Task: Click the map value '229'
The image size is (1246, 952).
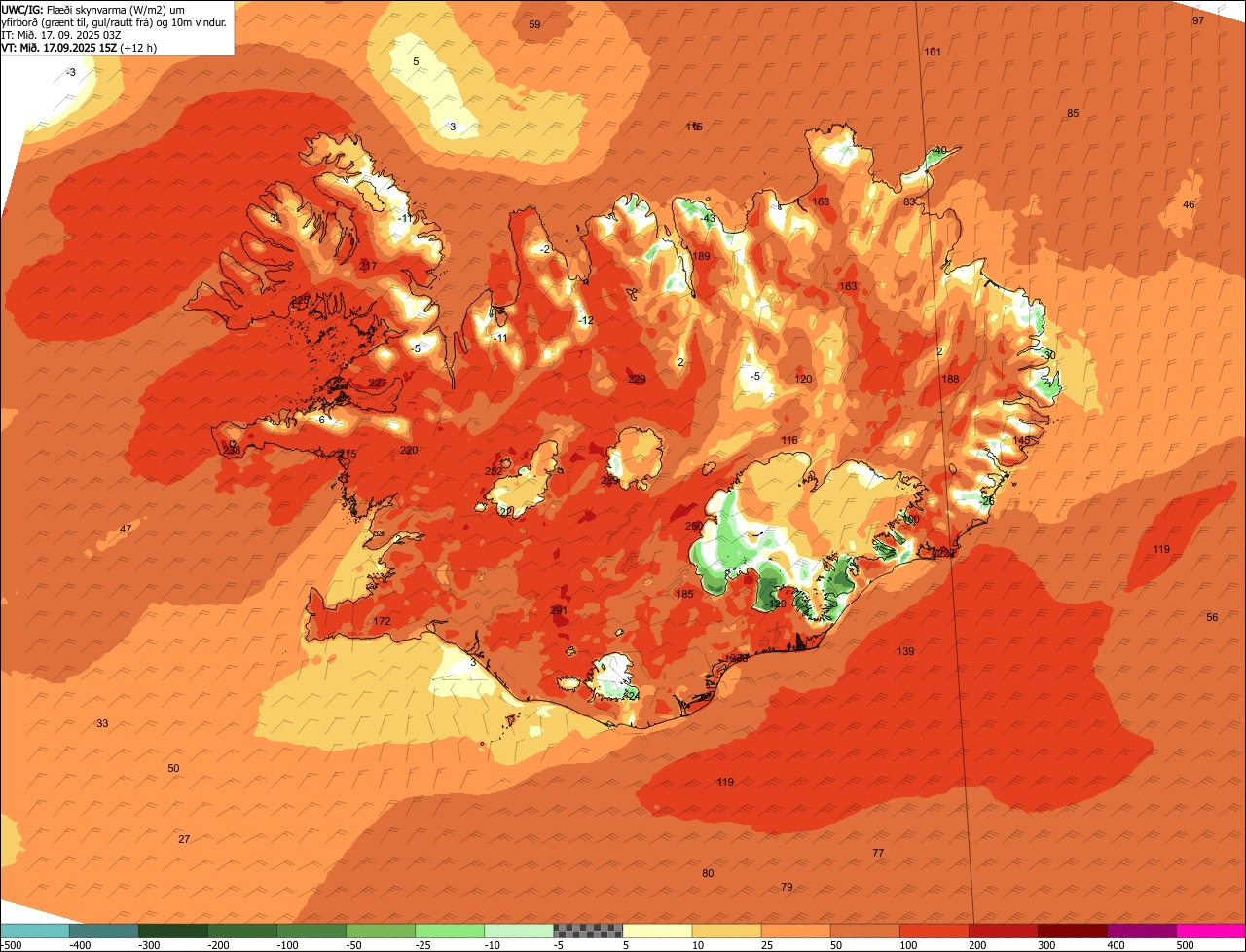Action: click(637, 380)
